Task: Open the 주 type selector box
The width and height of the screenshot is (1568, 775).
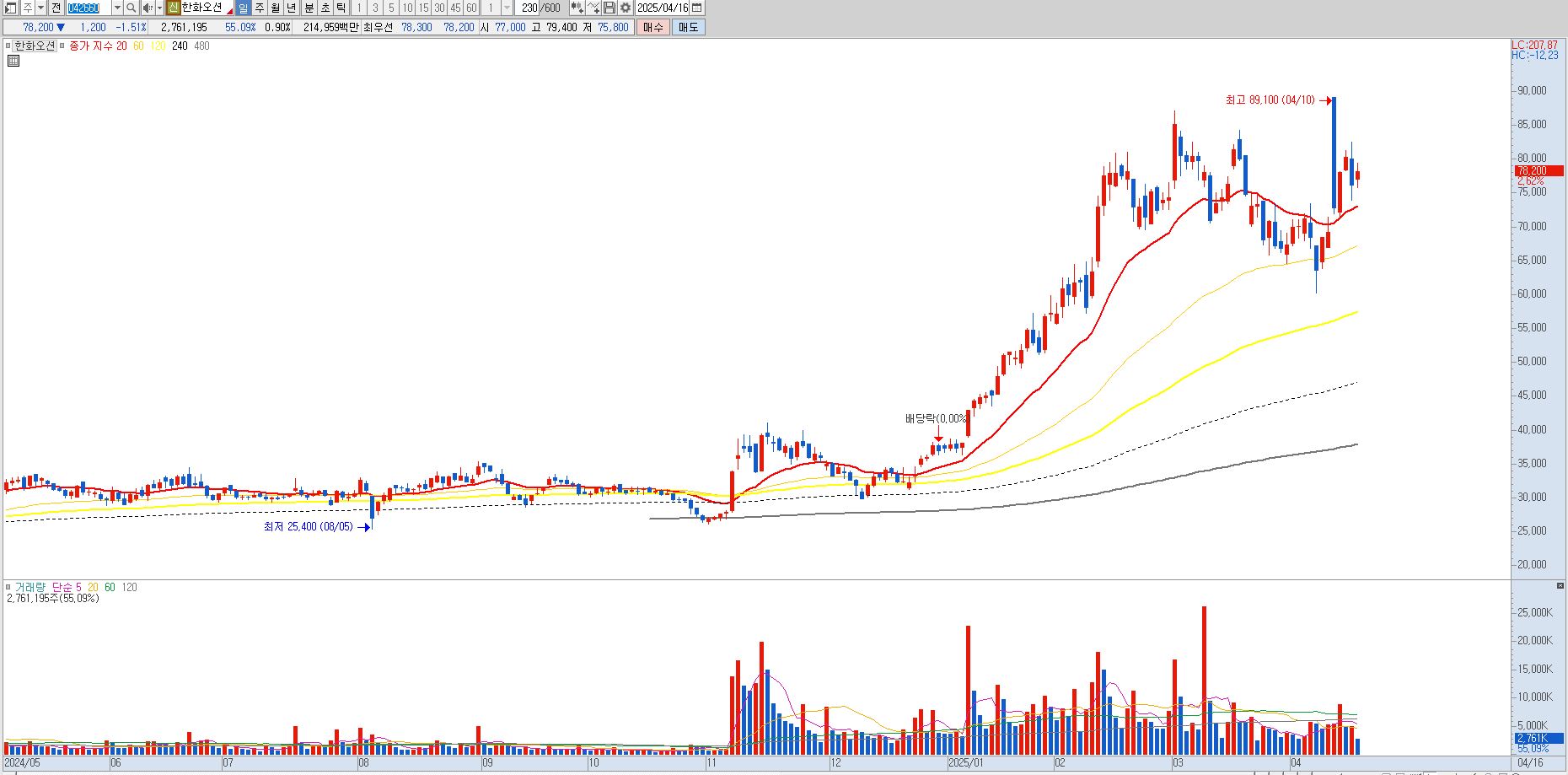Action: tap(26, 8)
